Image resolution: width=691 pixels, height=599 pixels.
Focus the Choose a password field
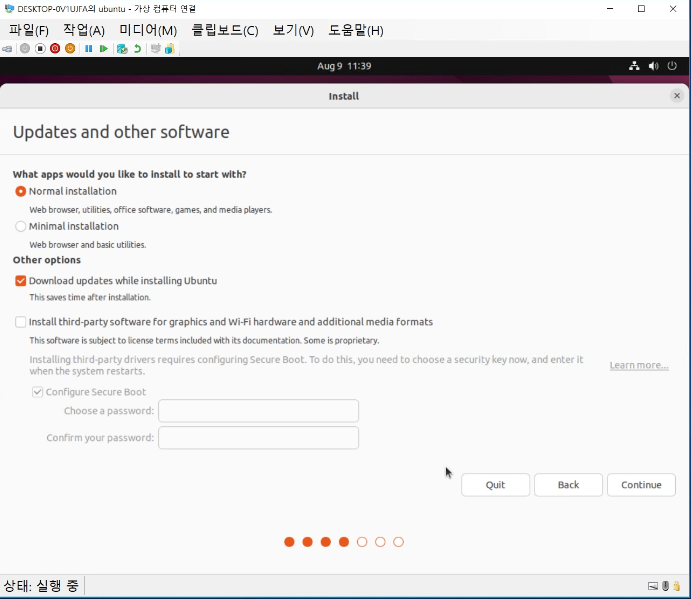pyautogui.click(x=258, y=411)
